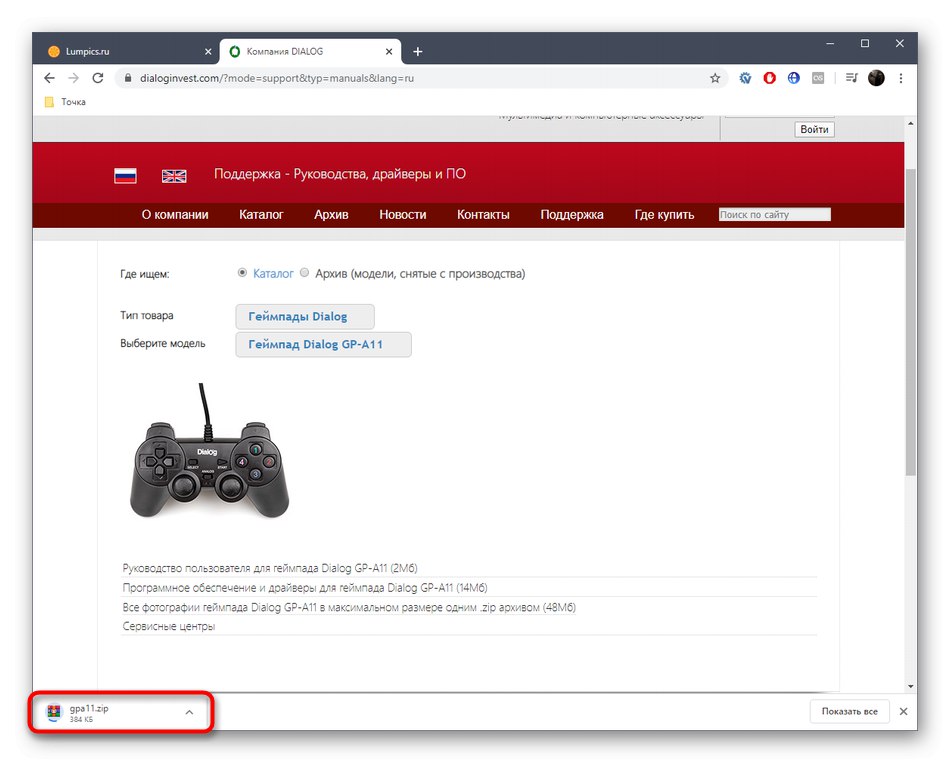
Task: Open Программное обеспечение и драйверы link
Action: (x=305, y=588)
